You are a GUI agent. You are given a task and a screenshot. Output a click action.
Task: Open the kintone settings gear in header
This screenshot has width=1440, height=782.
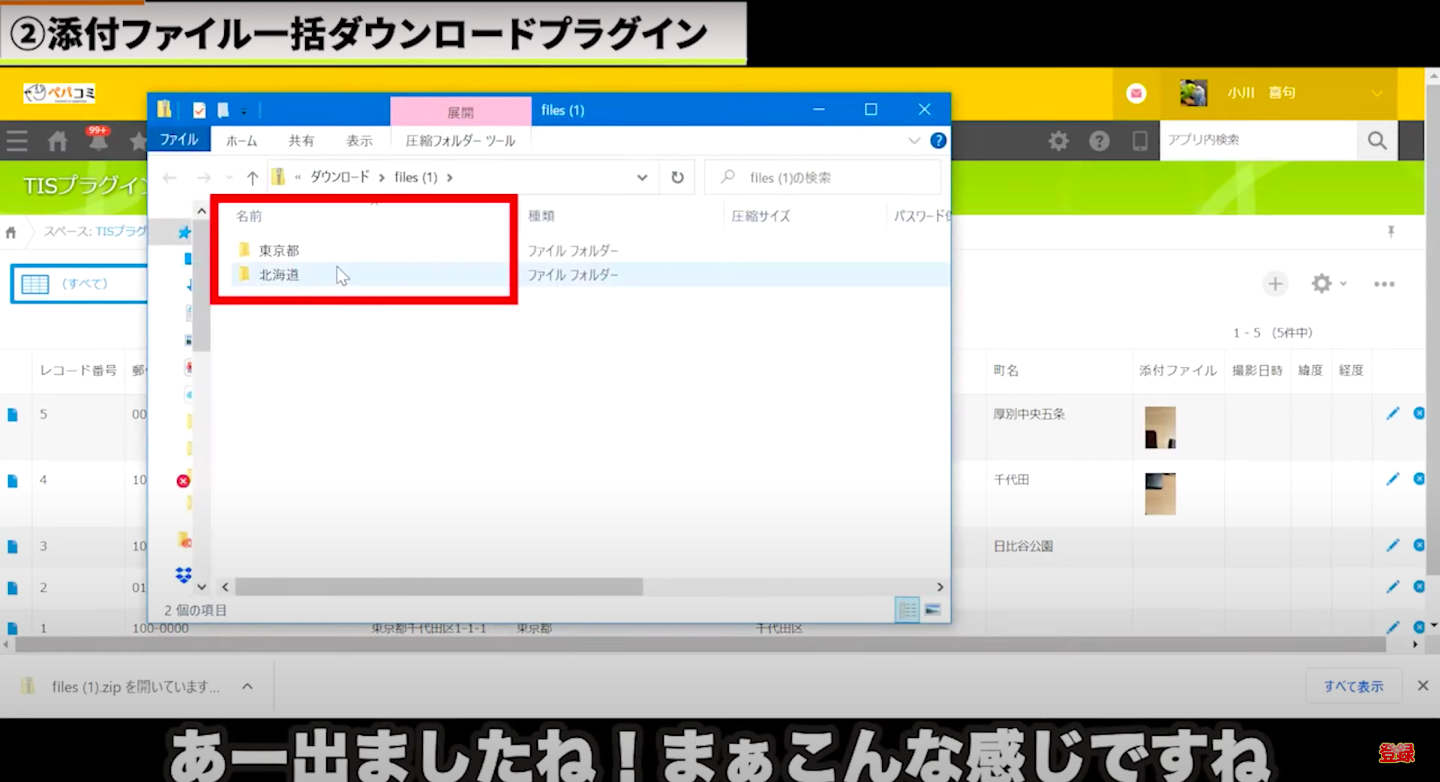tap(1058, 141)
